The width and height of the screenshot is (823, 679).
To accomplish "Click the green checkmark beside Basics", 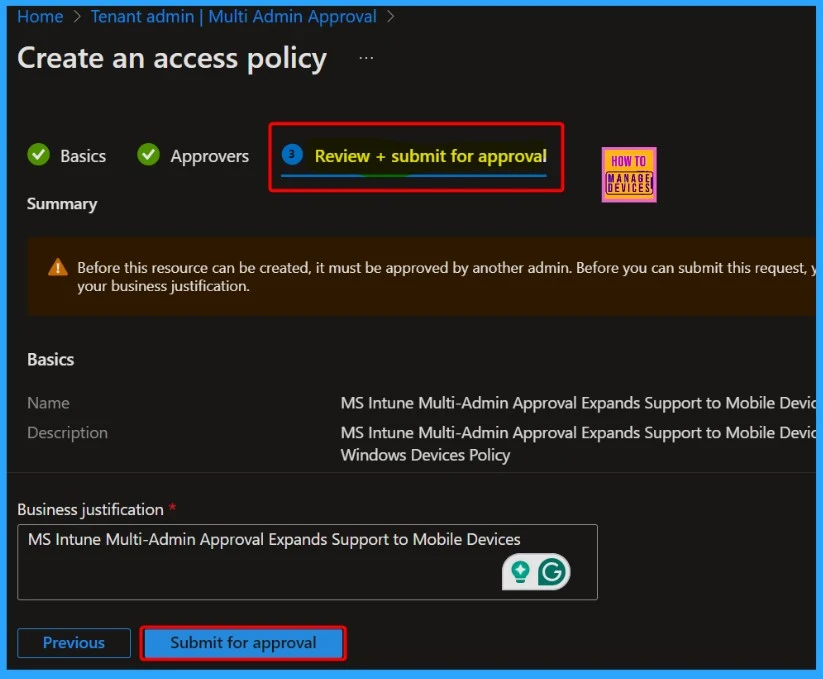I will click(38, 155).
